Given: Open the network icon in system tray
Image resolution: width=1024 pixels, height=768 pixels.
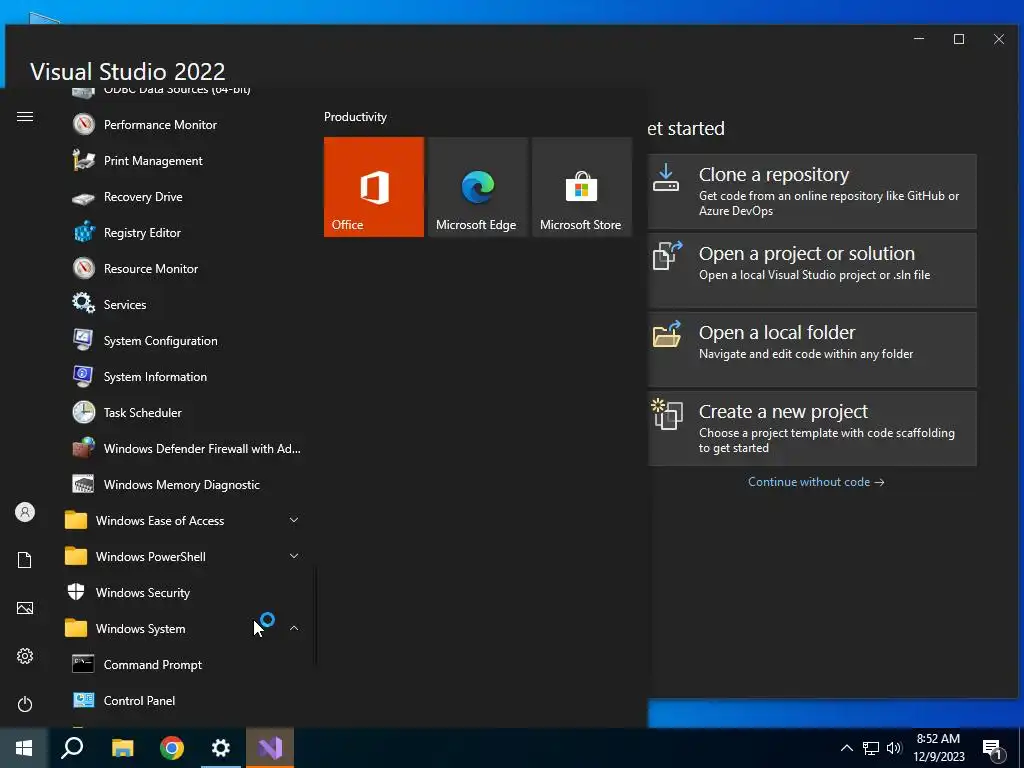Looking at the screenshot, I should pyautogui.click(x=871, y=748).
